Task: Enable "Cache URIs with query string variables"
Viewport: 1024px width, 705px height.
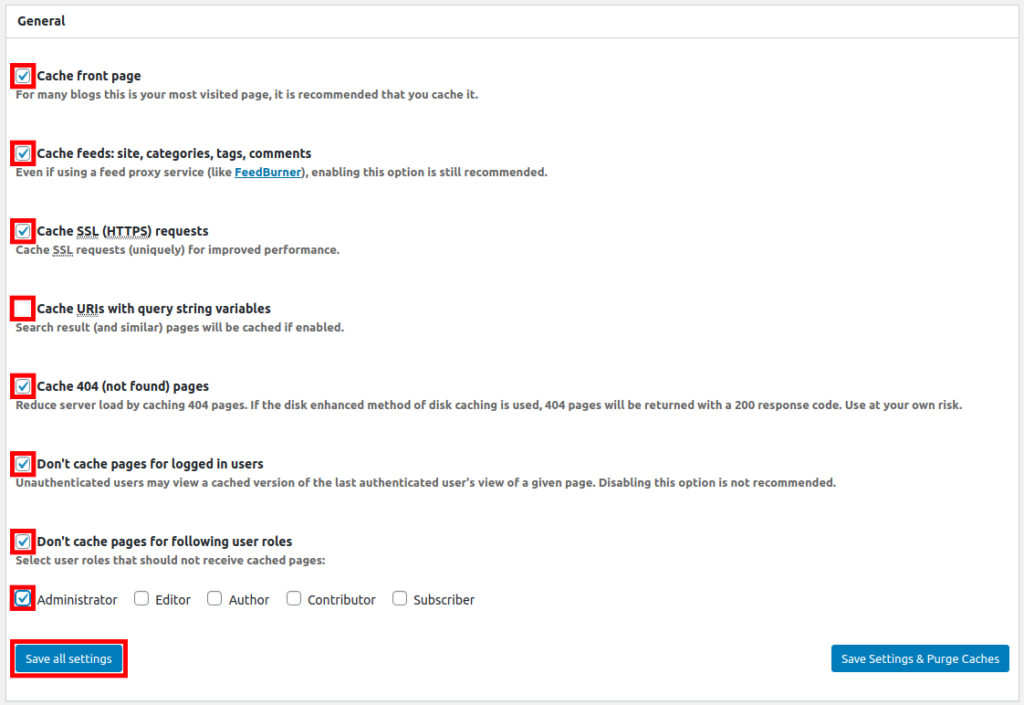Action: click(22, 308)
